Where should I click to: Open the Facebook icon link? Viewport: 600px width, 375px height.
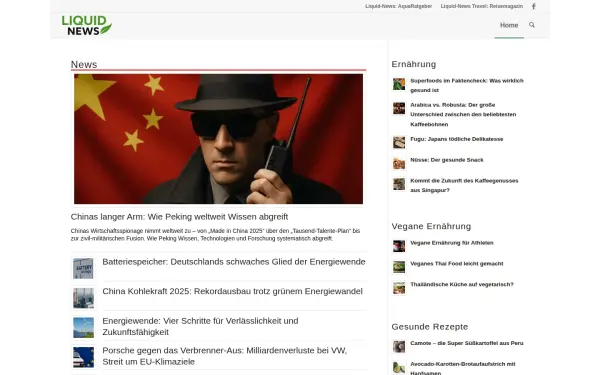tap(534, 6)
